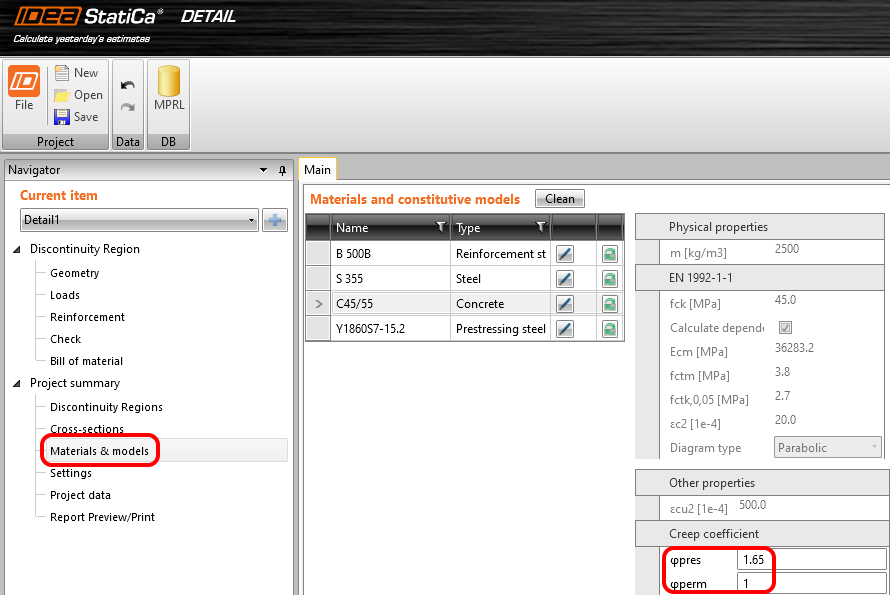Click the green icon in the C45/55 row
The height and width of the screenshot is (595, 890).
(x=610, y=304)
